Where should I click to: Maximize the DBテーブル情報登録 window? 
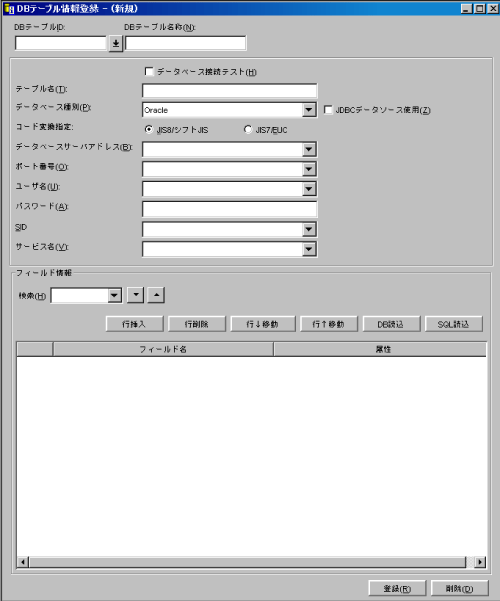tap(480, 8)
